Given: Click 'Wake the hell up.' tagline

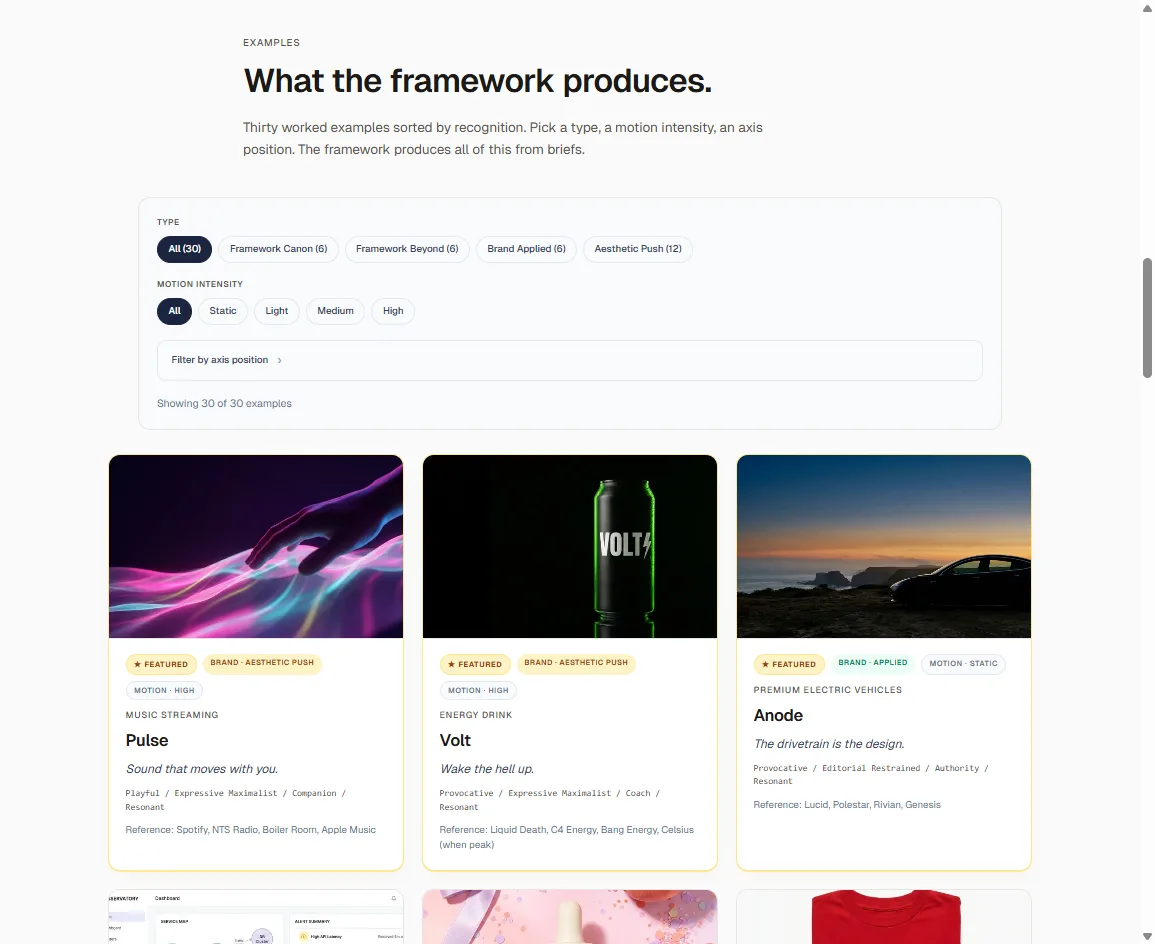Looking at the screenshot, I should pyautogui.click(x=487, y=769).
